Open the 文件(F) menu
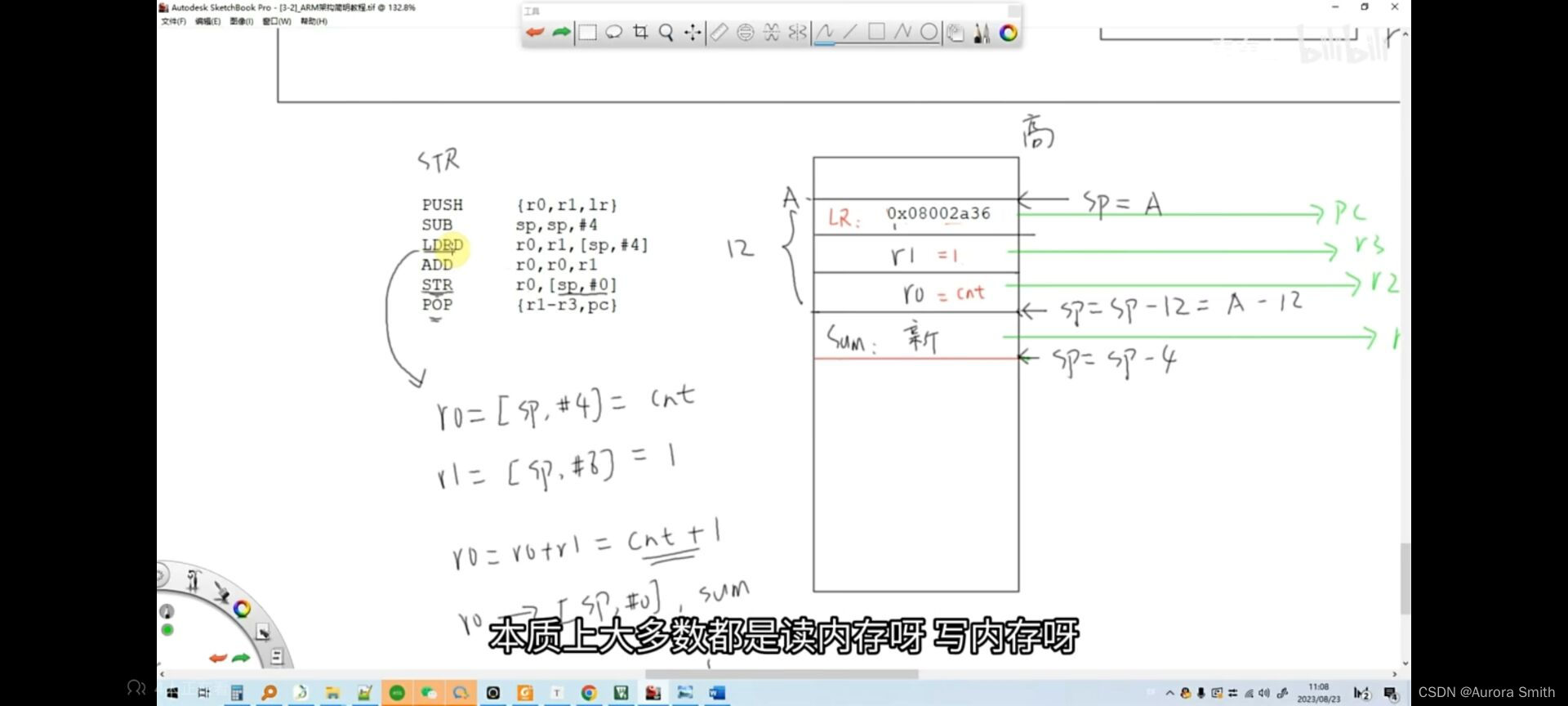The height and width of the screenshot is (706, 1568). (x=173, y=21)
